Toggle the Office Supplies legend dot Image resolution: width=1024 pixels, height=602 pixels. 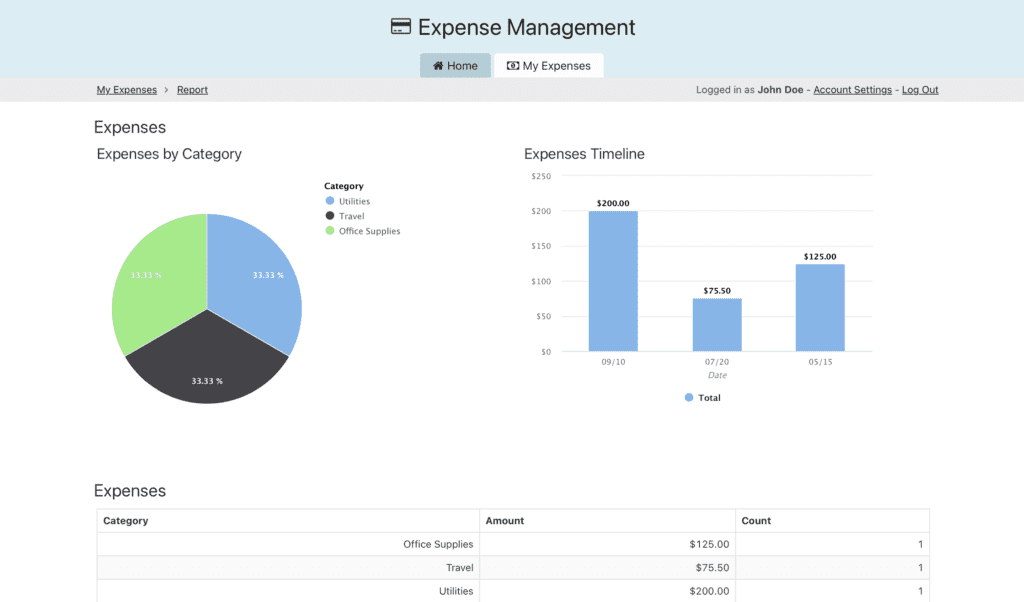(329, 231)
